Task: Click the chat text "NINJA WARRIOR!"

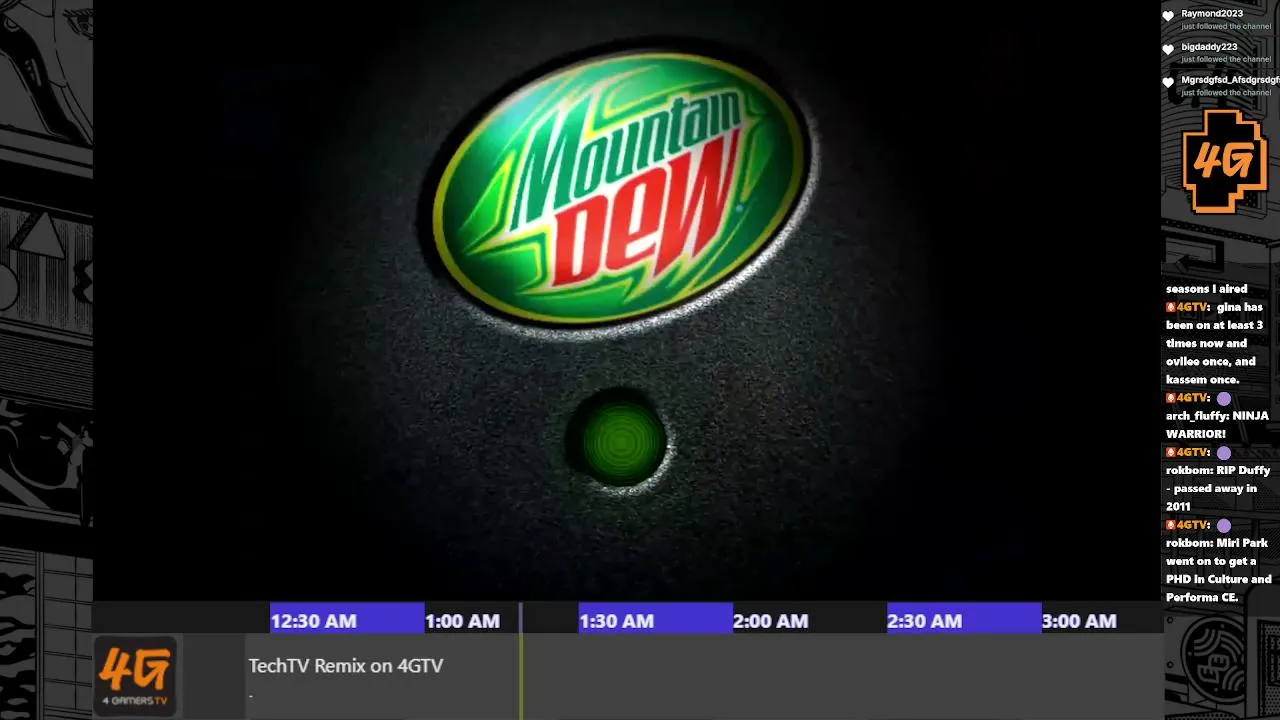Action: coord(1218,425)
